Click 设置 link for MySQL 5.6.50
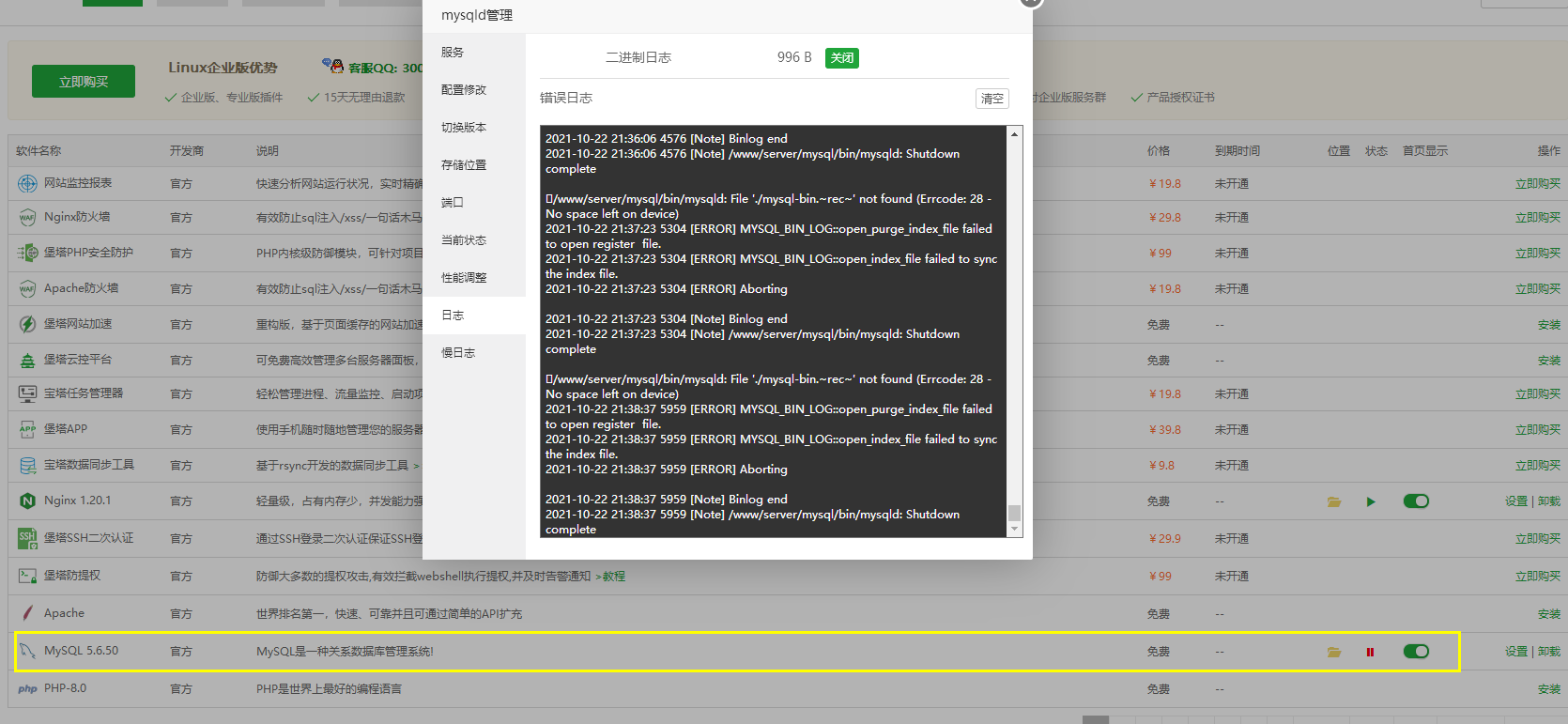This screenshot has height=724, width=1568. (1516, 652)
